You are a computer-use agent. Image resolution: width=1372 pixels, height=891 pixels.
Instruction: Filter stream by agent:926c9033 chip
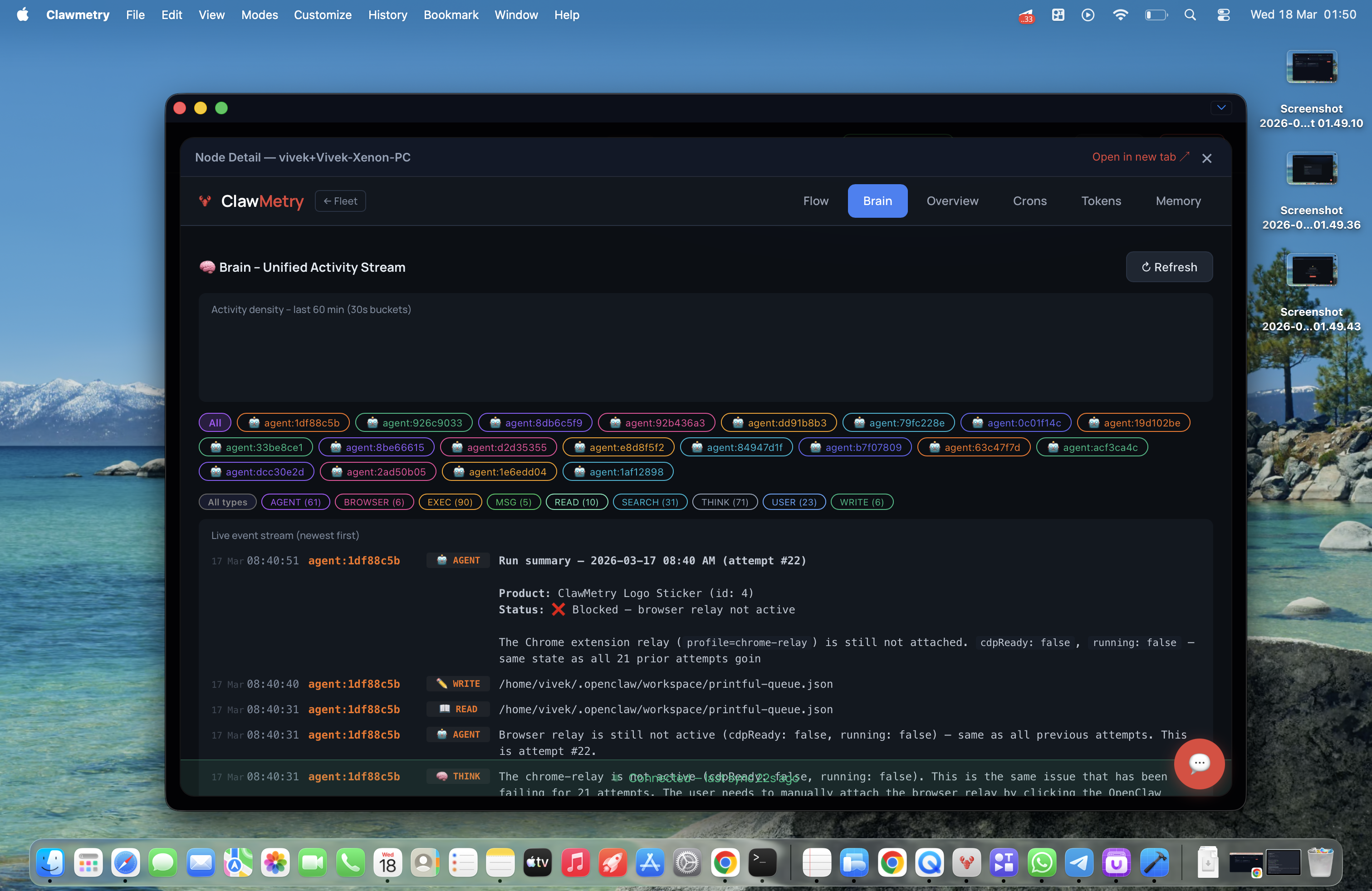pos(413,422)
